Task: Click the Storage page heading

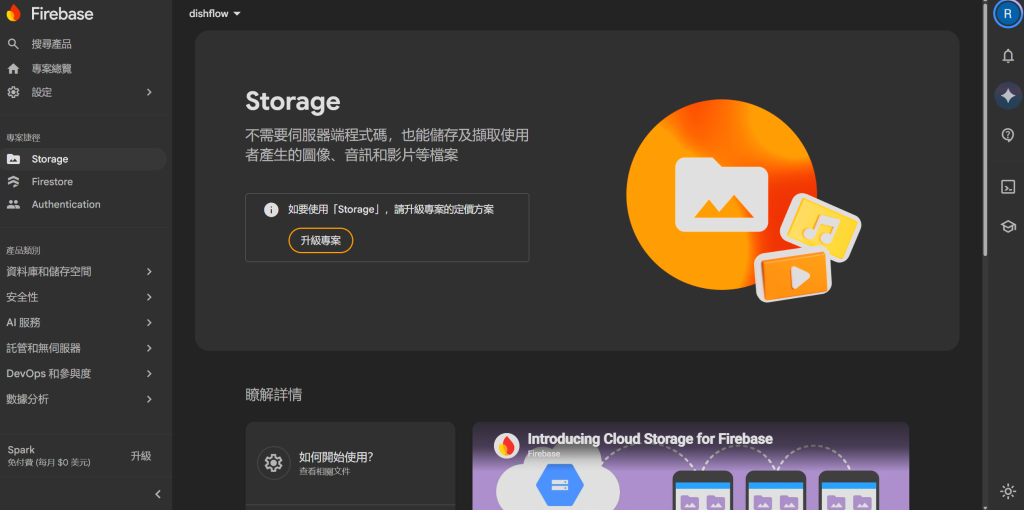Action: point(293,101)
